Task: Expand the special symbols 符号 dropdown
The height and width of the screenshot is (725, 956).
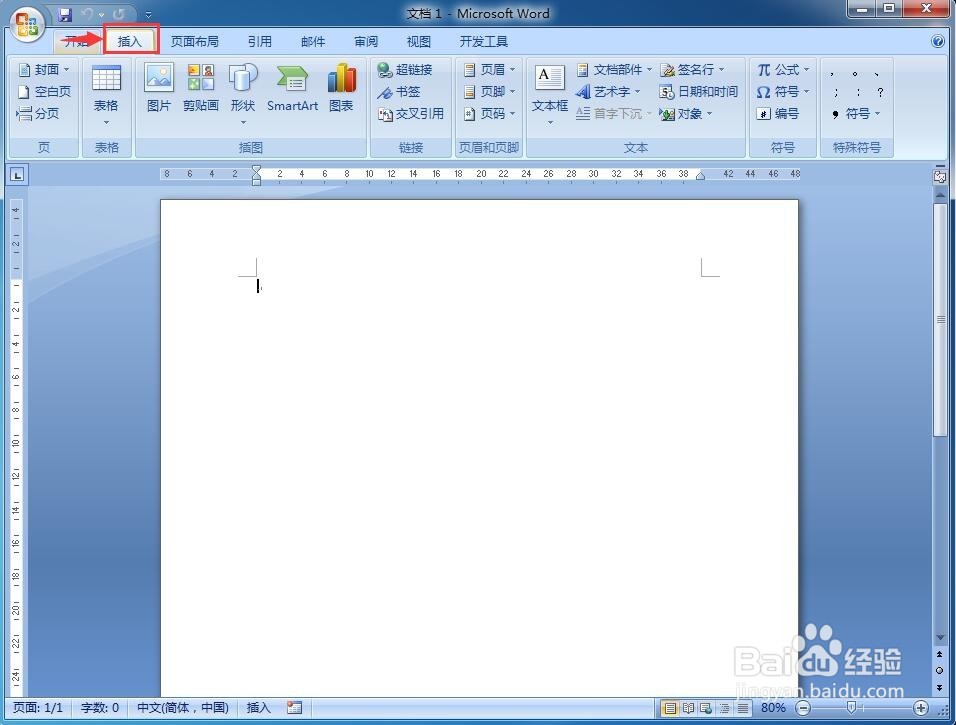Action: (x=877, y=114)
